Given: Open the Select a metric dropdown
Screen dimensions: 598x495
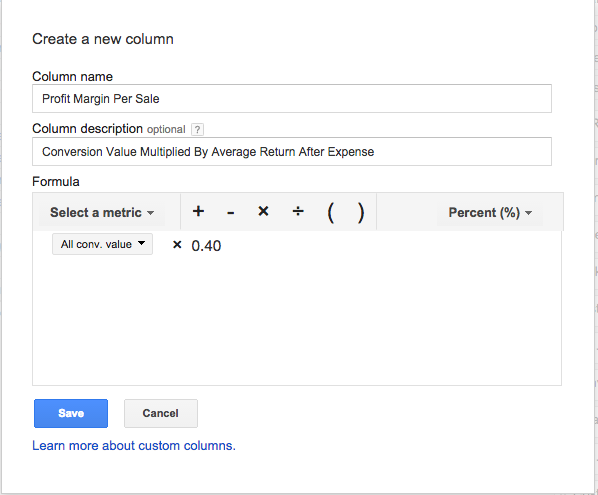Looking at the screenshot, I should point(102,212).
